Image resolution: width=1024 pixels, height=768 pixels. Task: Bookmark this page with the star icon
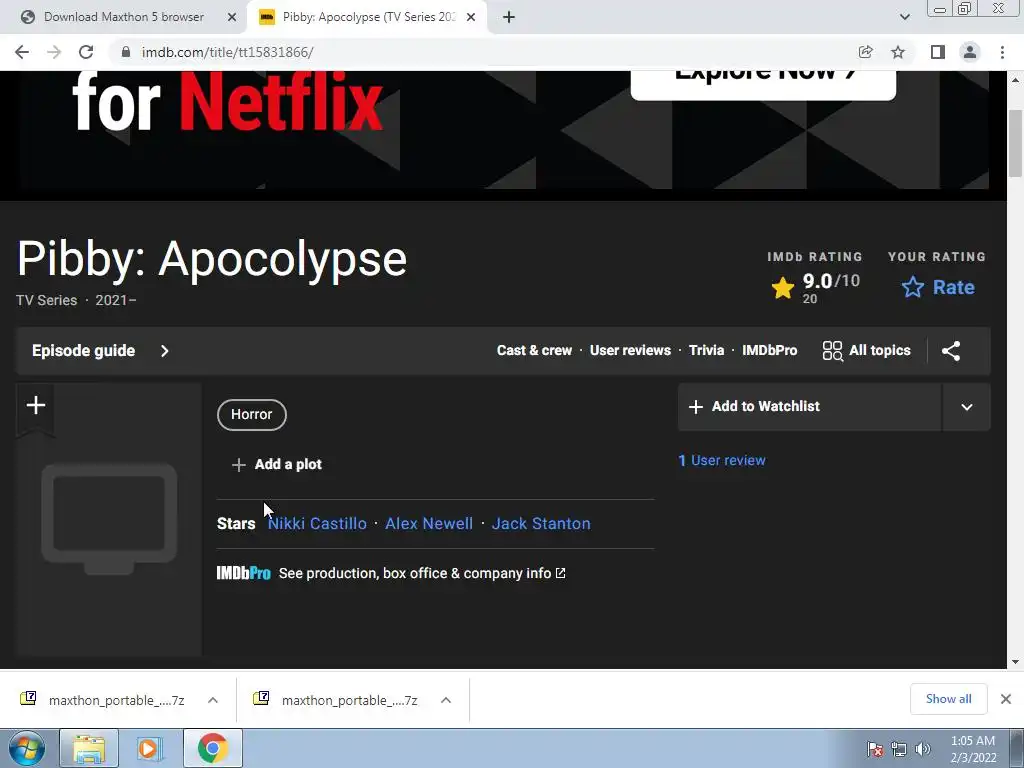898,52
